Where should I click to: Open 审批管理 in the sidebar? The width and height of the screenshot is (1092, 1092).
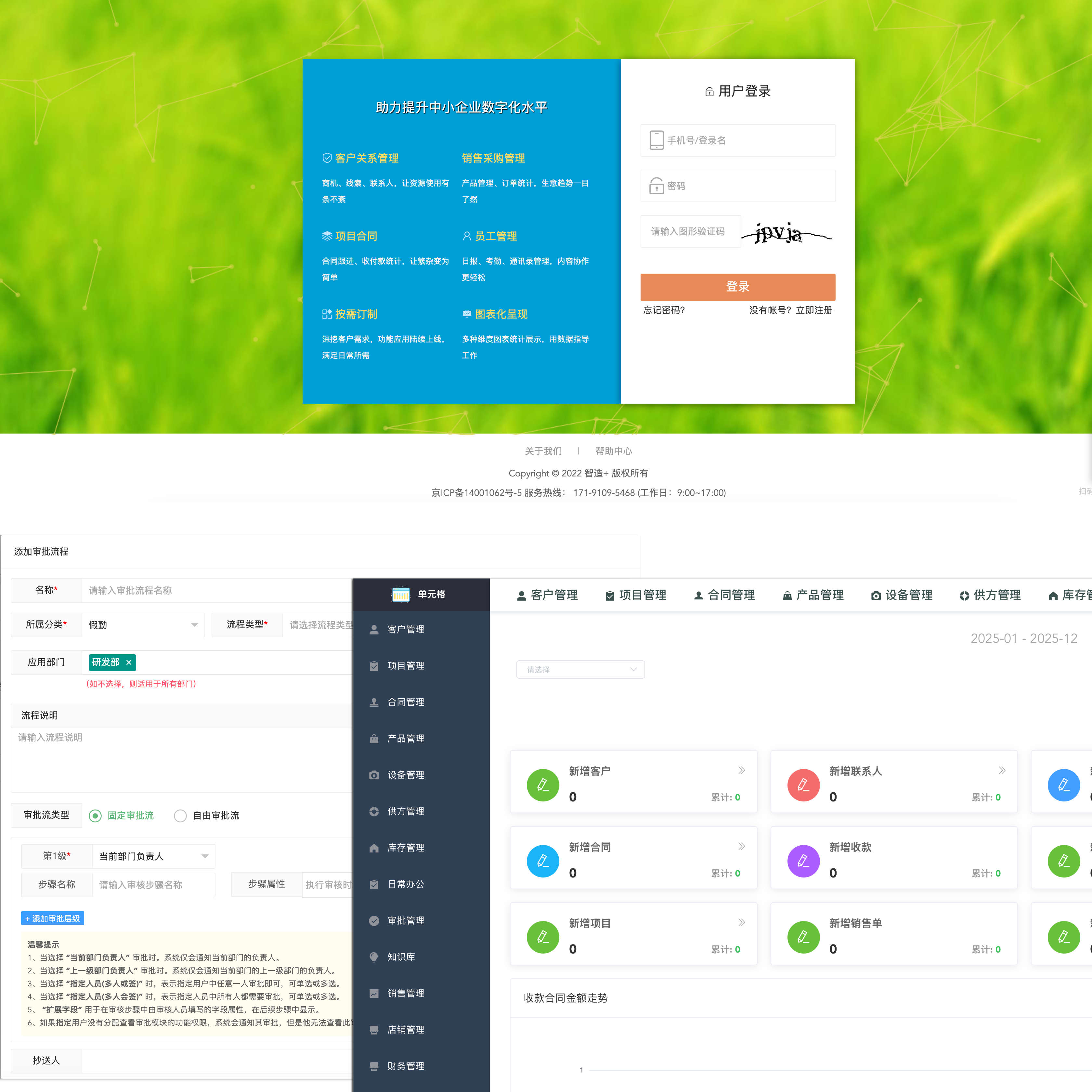coord(405,921)
